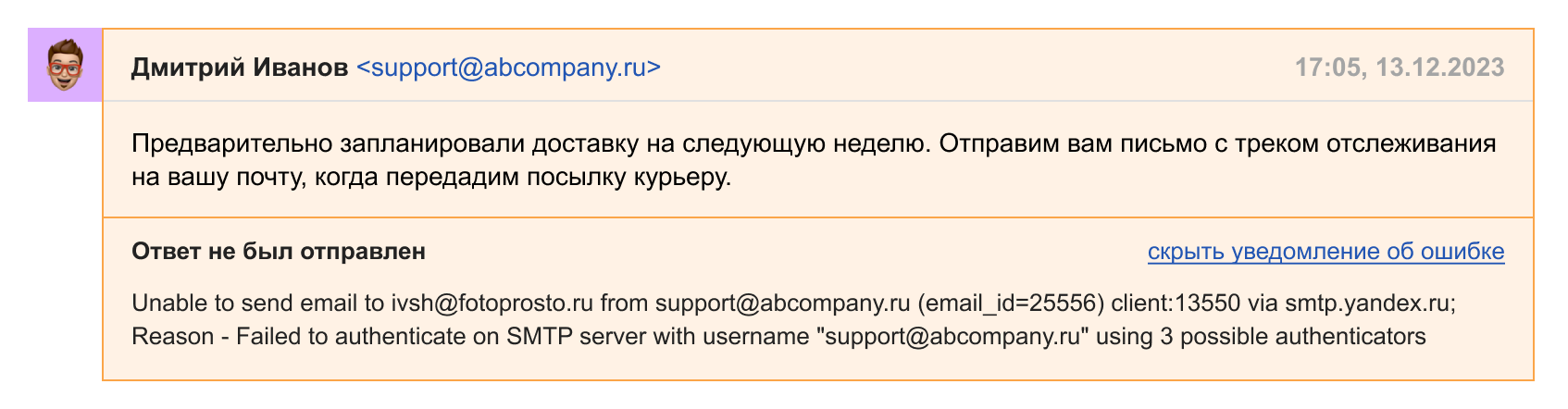1568x409 pixels.
Task: Hide the error notification via скрыть уведомление link
Action: pos(1325,252)
